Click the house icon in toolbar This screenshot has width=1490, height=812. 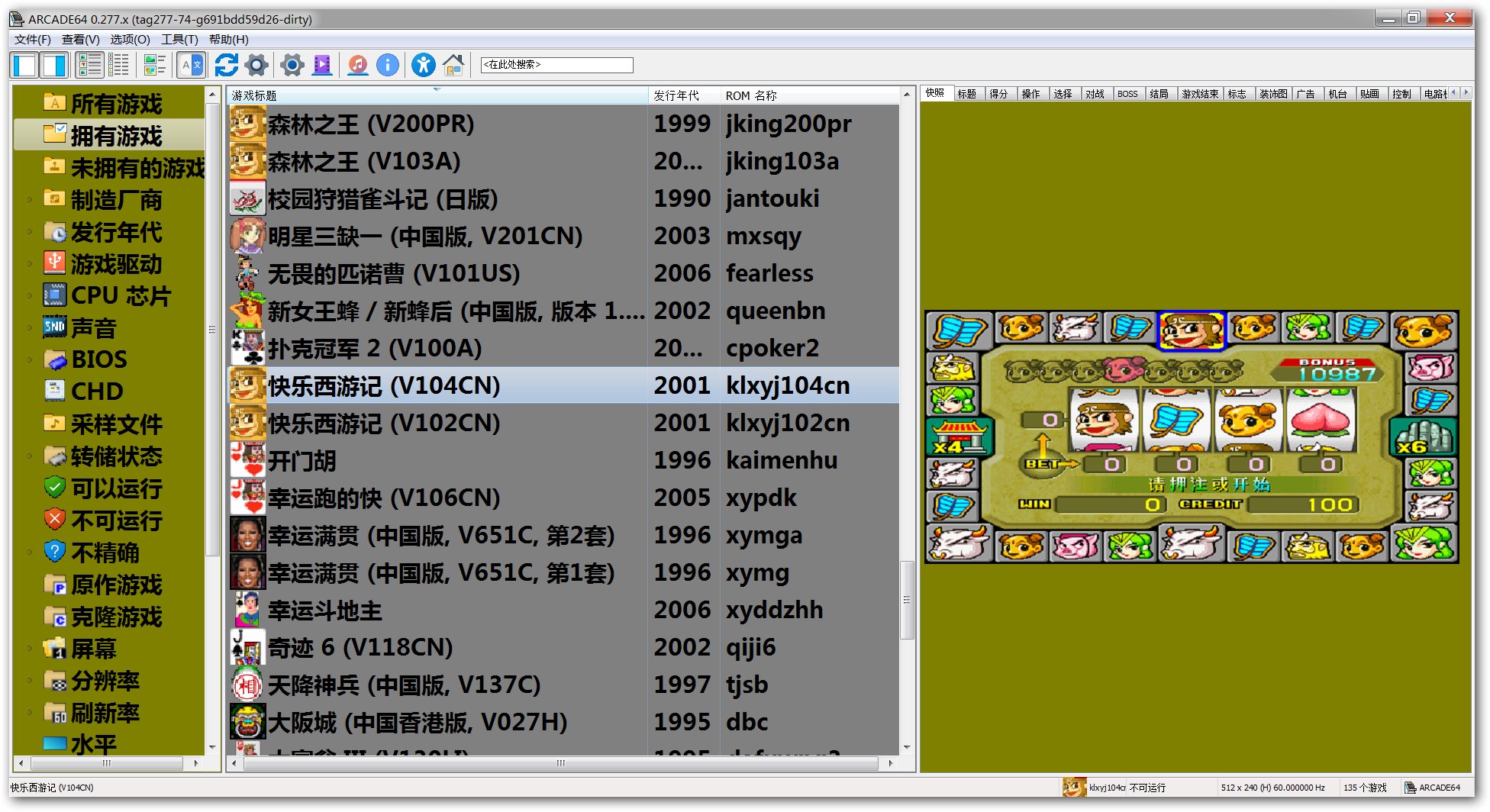tap(453, 66)
